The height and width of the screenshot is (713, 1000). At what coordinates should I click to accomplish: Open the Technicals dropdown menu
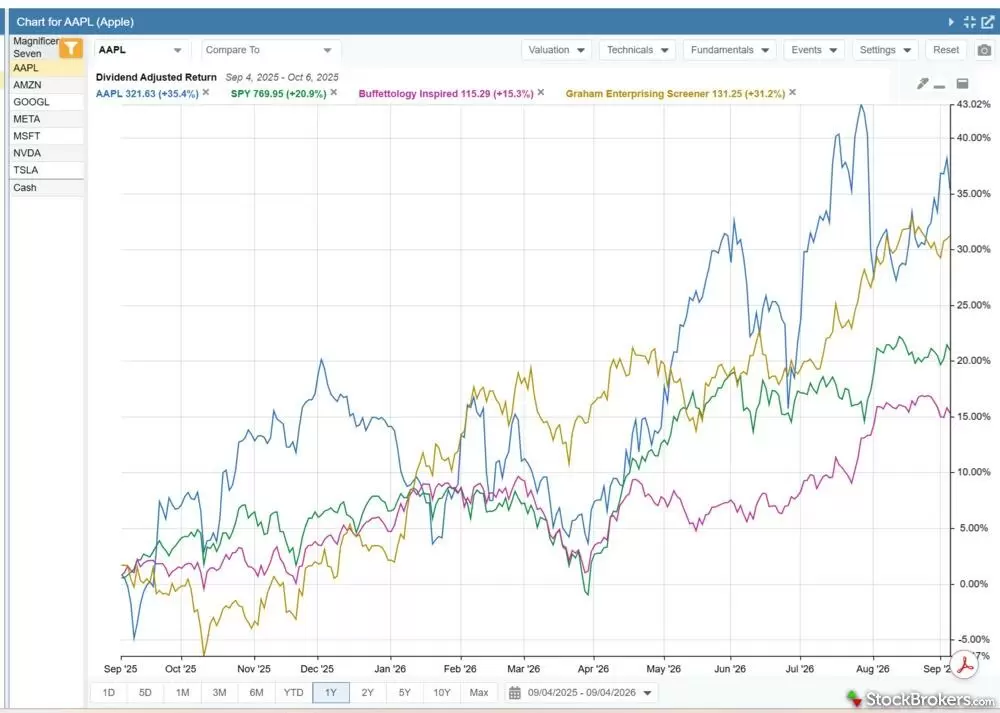[636, 50]
